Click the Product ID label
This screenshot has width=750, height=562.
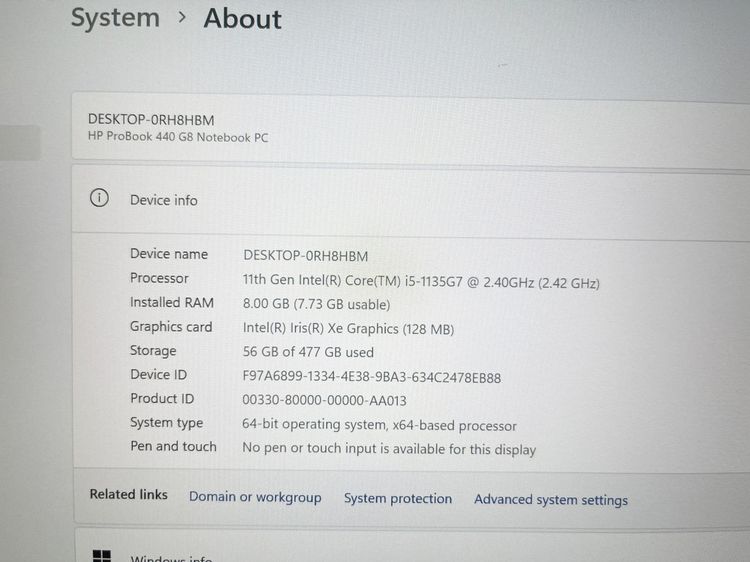pos(162,398)
